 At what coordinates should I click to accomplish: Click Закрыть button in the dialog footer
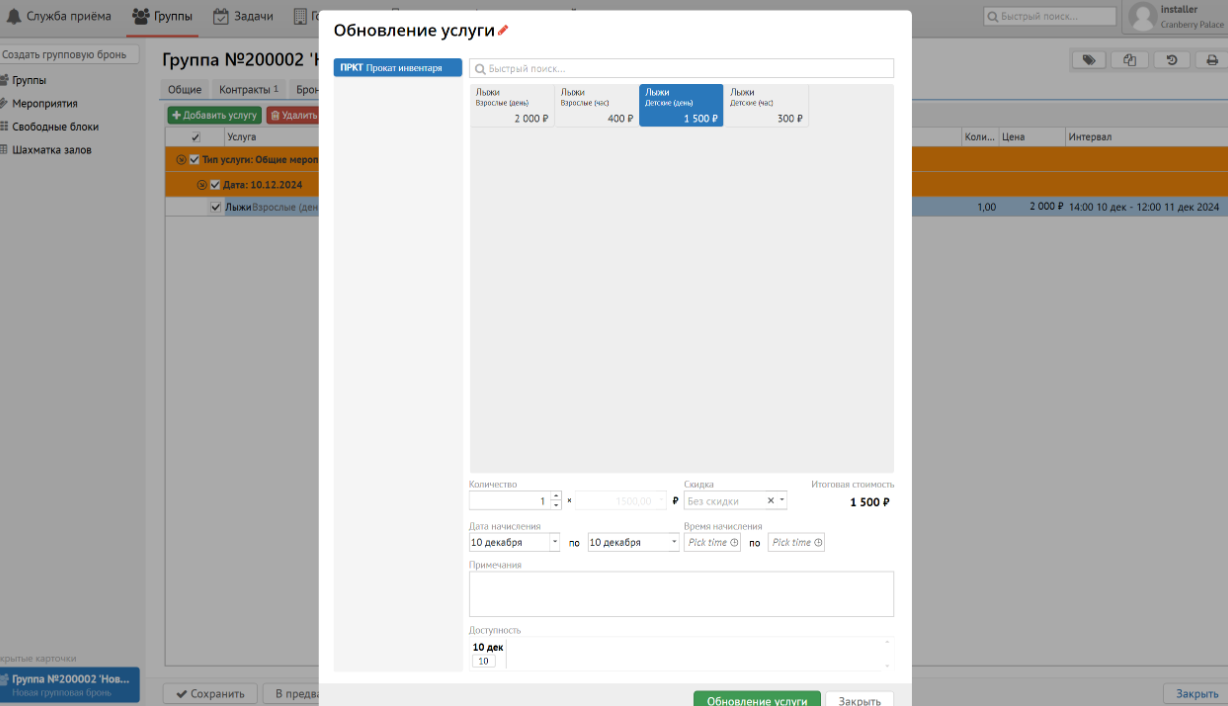860,699
